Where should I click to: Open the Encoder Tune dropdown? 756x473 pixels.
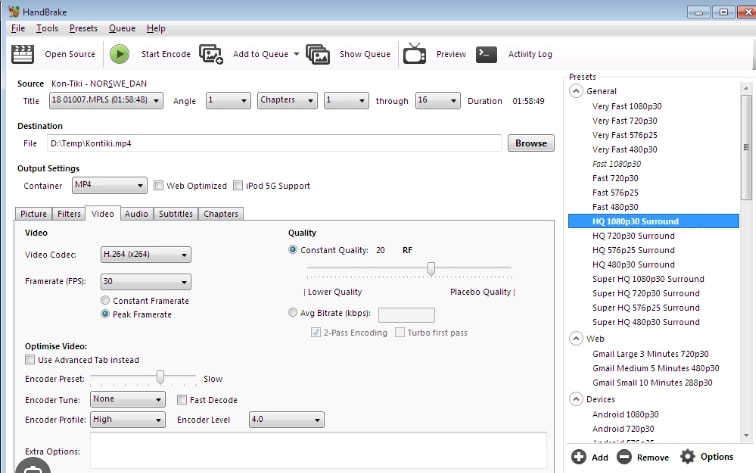tap(128, 399)
